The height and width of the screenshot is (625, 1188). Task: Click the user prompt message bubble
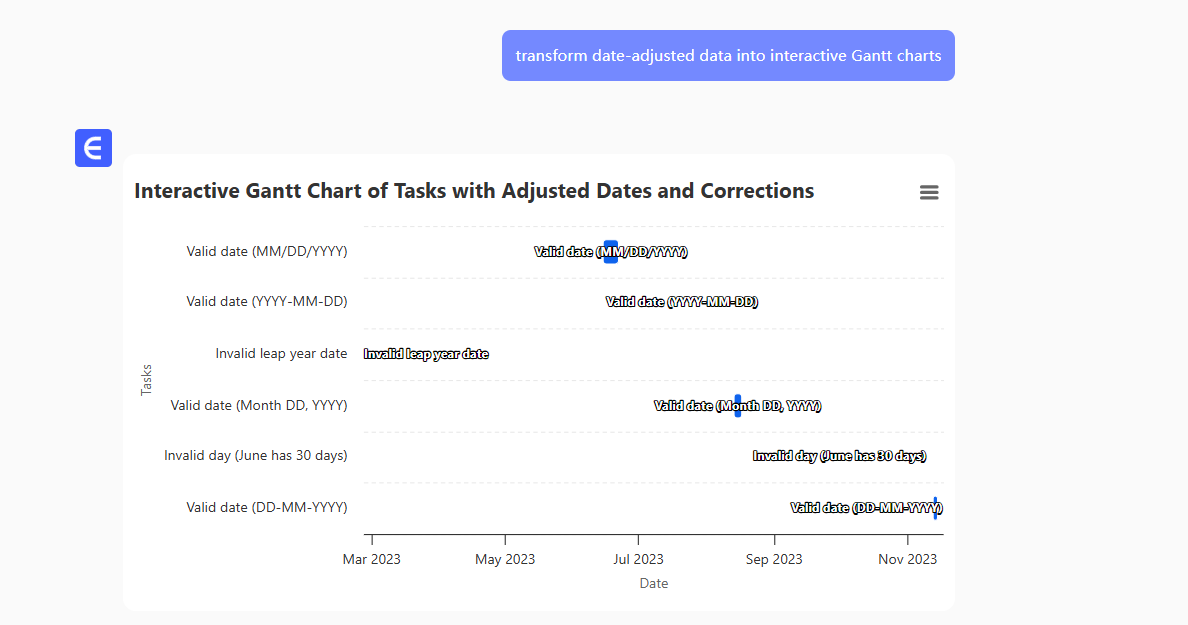728,56
